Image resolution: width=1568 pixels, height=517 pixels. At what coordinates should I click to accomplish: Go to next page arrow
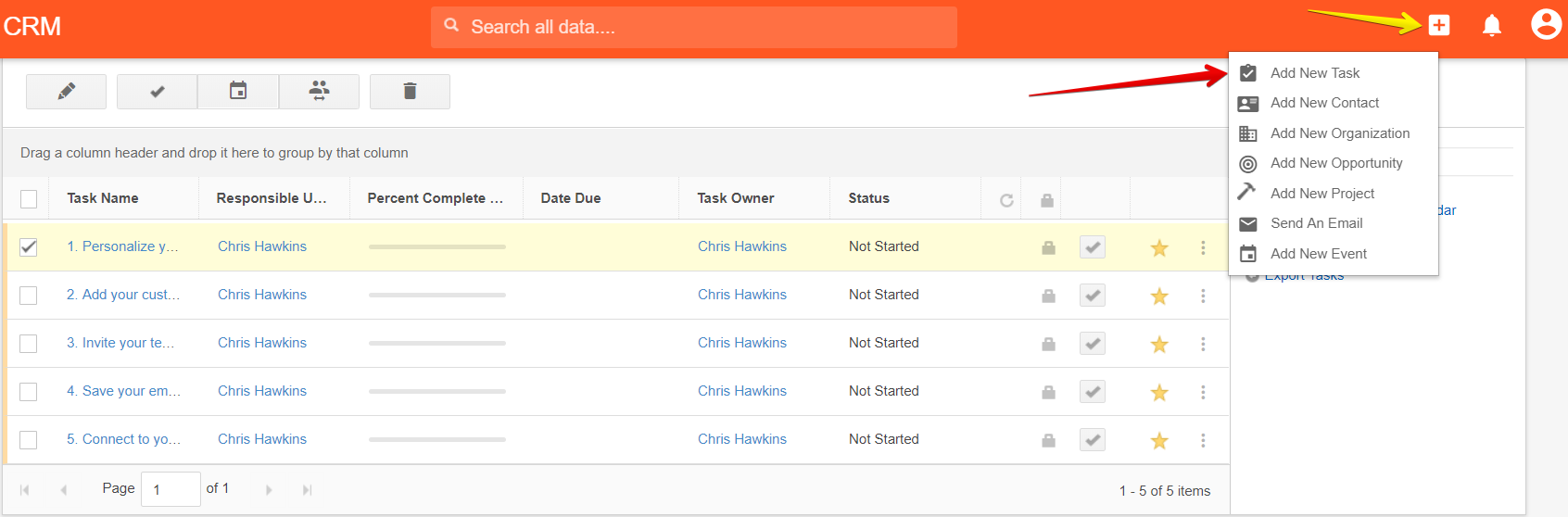[269, 490]
